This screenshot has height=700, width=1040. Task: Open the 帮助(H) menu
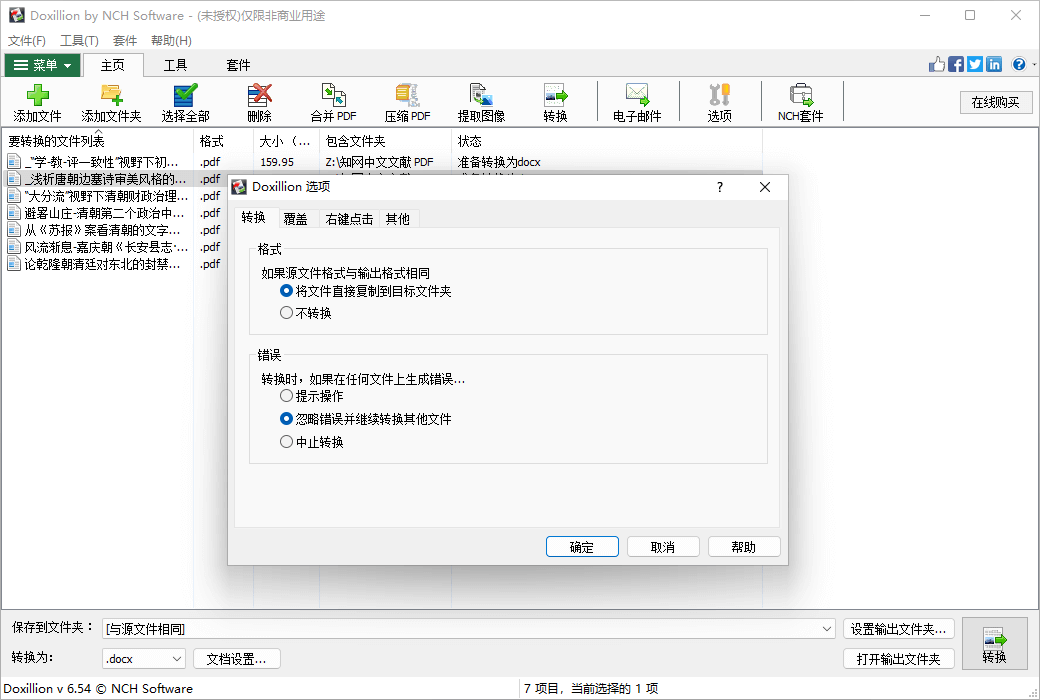[x=171, y=40]
